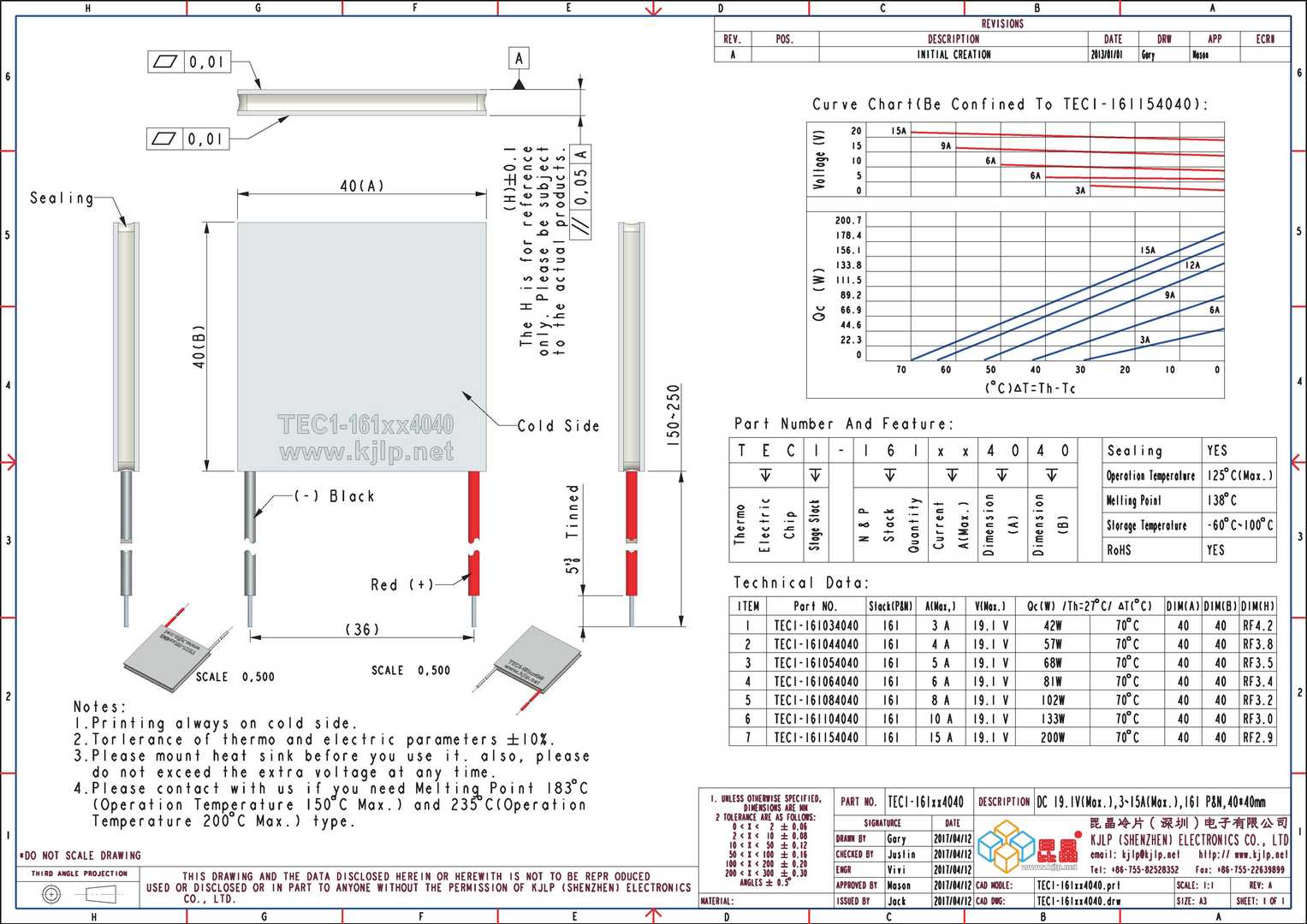Screen dimensions: 1307x924
Task: Click the '150~250' wire length dimension
Action: 673,415
